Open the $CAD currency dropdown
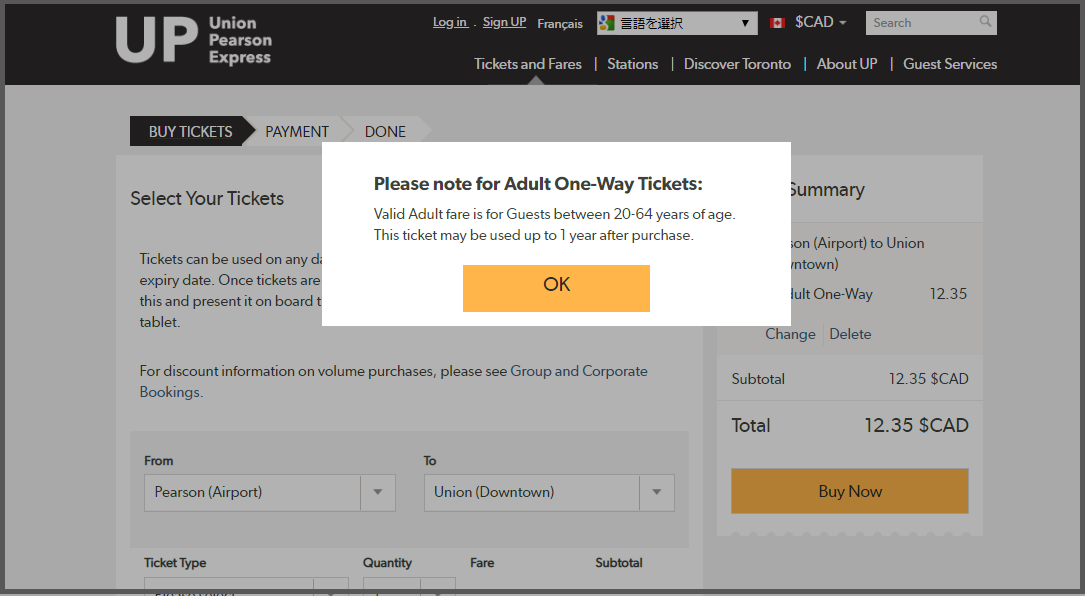Image resolution: width=1085 pixels, height=596 pixels. point(820,22)
